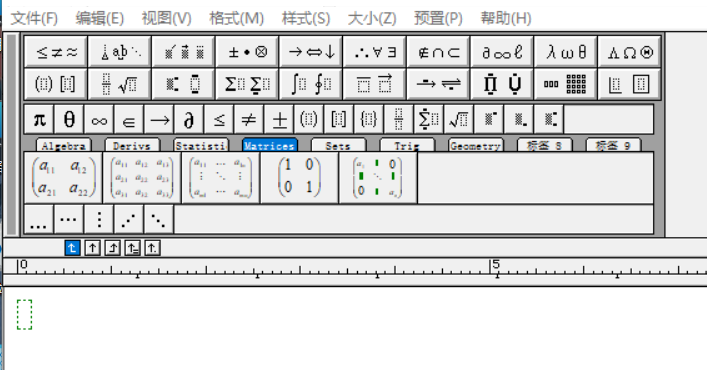Insert the pi symbol from small bar
This screenshot has height=370, width=707.
(39, 119)
